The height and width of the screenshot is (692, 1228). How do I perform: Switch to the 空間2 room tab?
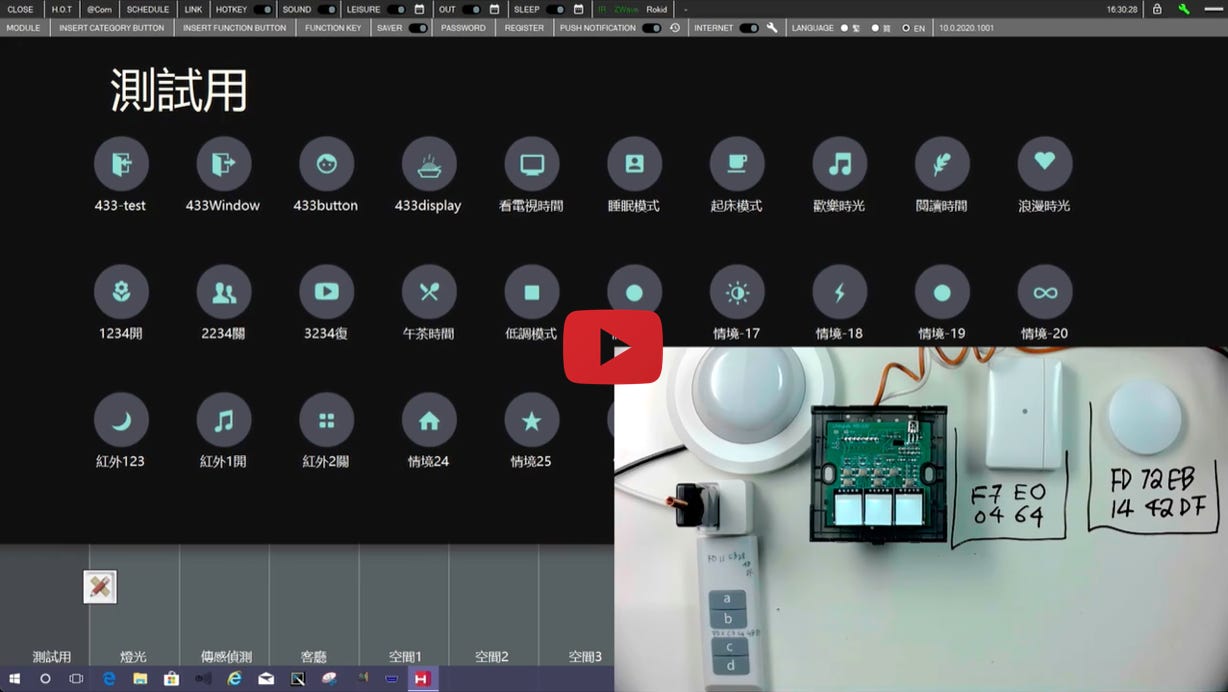pyautogui.click(x=494, y=605)
